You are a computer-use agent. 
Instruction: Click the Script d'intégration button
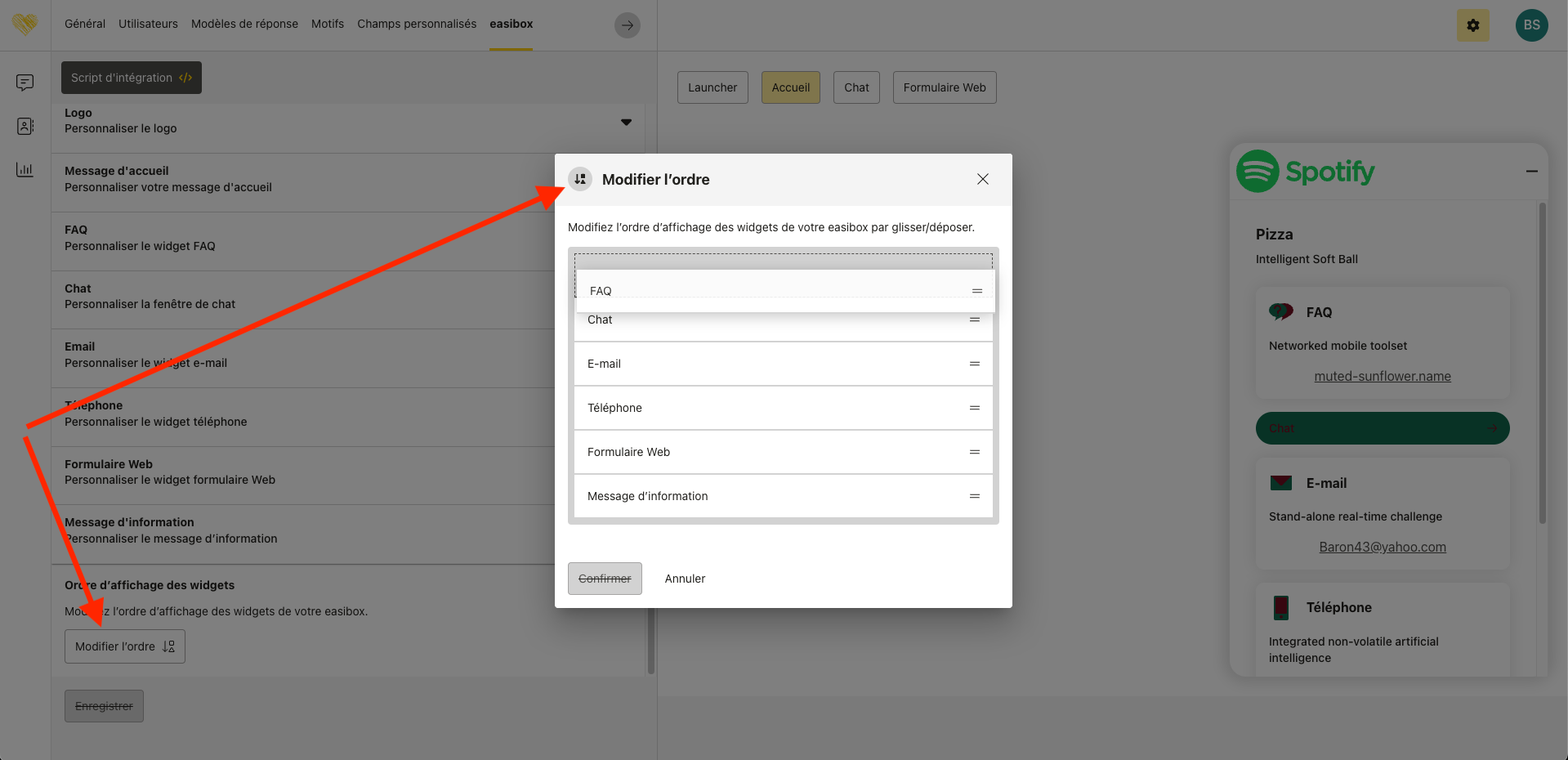click(131, 78)
